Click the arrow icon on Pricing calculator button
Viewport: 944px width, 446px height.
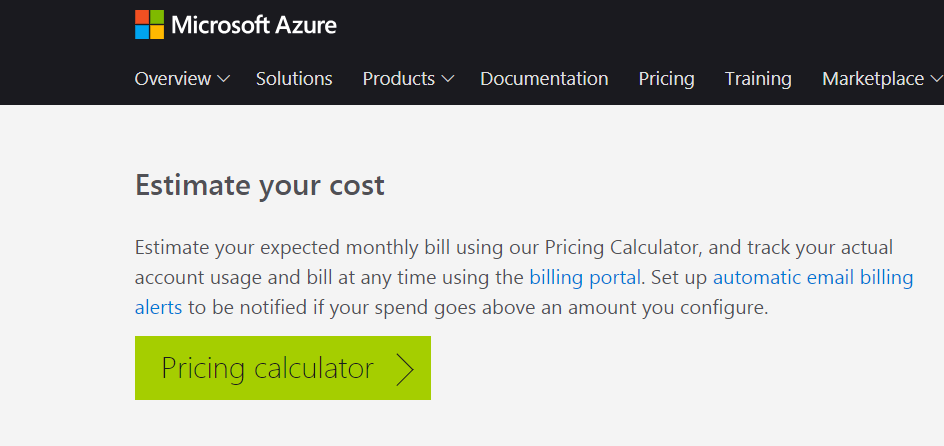(404, 369)
